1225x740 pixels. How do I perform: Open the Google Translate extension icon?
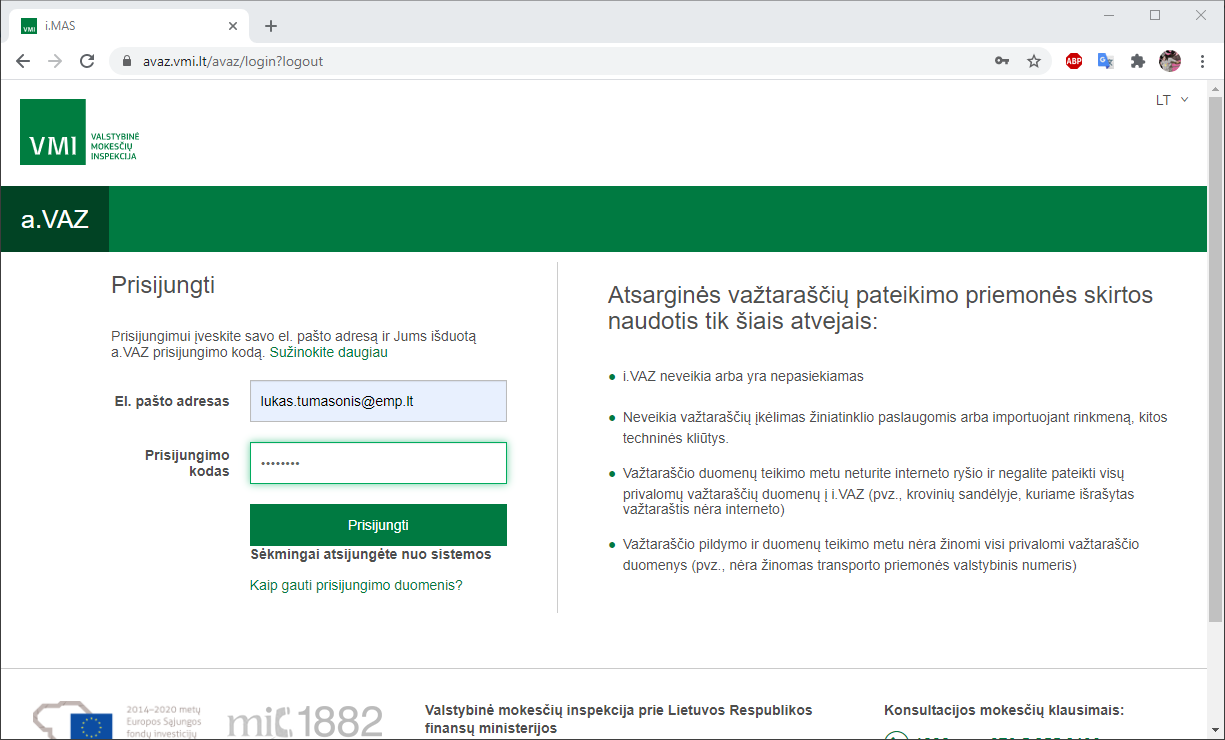tap(1105, 61)
